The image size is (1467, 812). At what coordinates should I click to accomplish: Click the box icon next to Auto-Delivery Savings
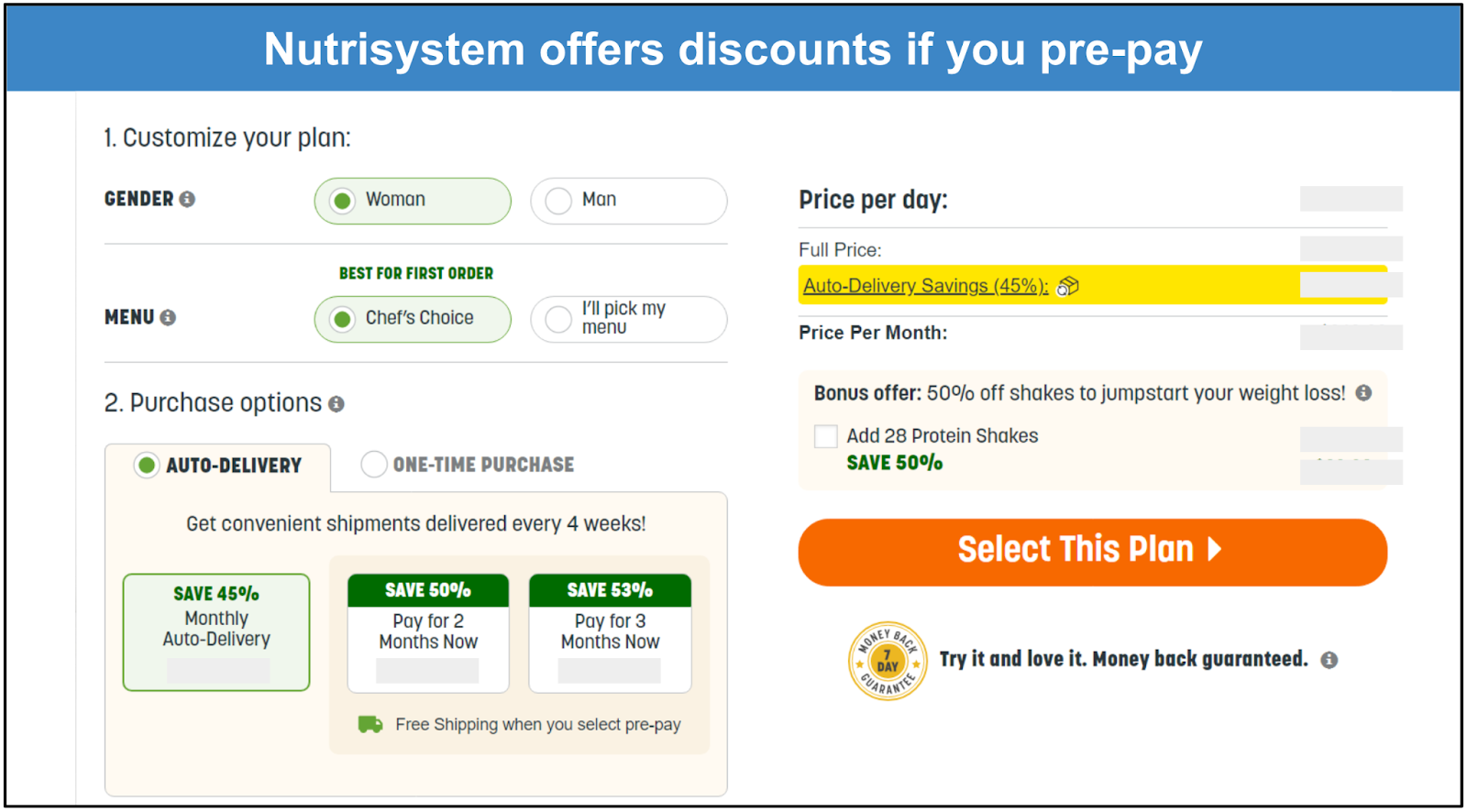1068,287
